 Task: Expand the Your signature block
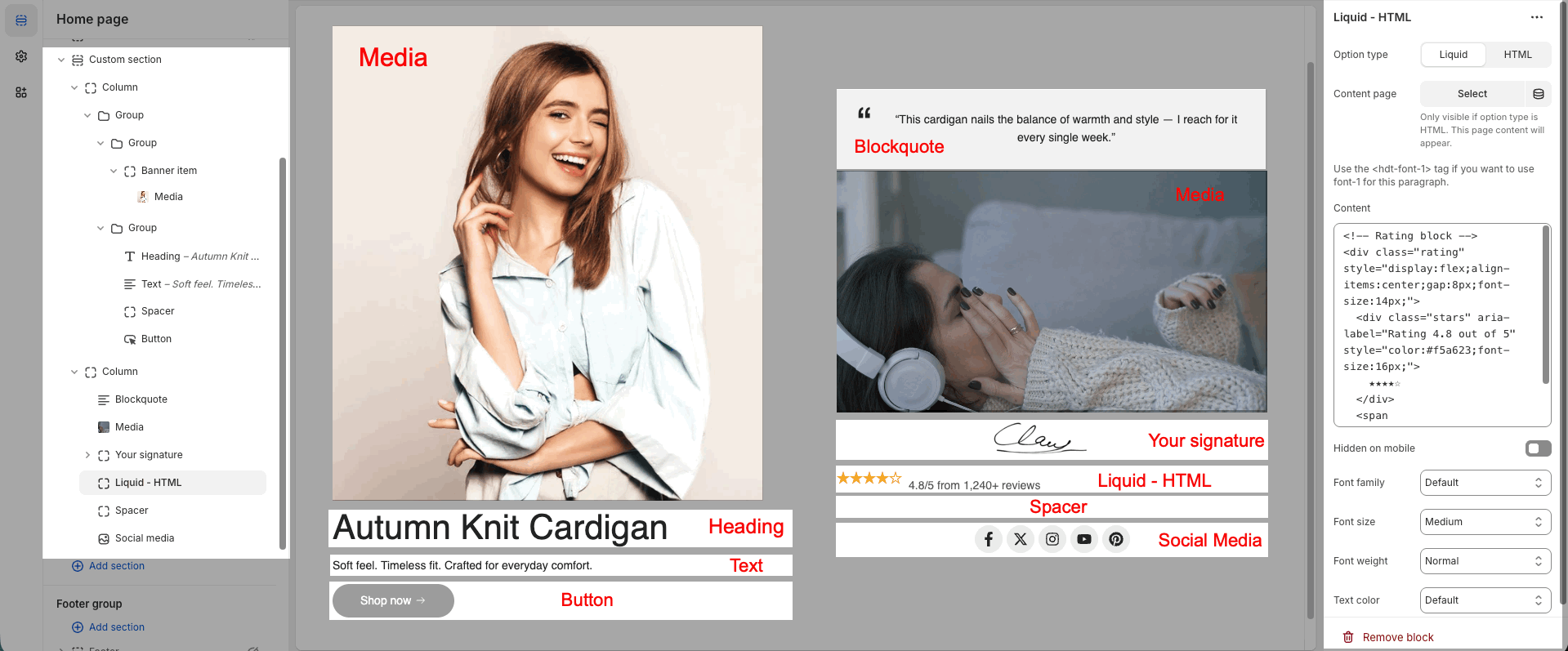coord(87,455)
